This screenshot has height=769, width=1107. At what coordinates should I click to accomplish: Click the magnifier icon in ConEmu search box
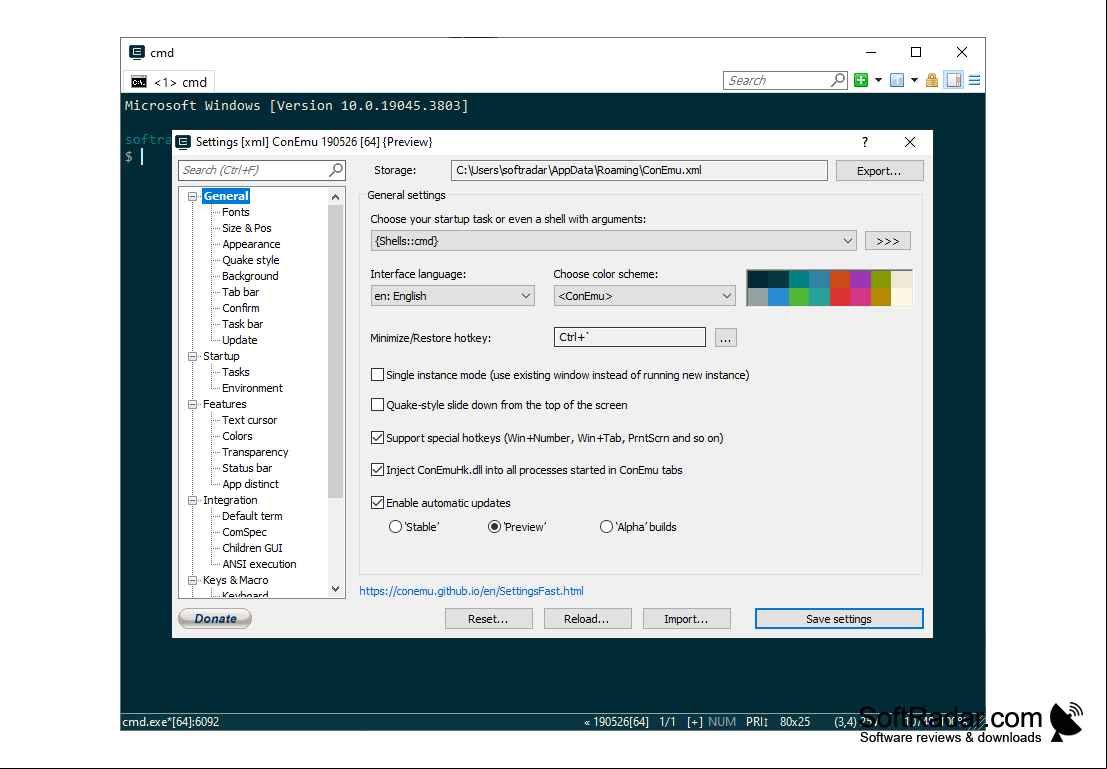[x=838, y=80]
